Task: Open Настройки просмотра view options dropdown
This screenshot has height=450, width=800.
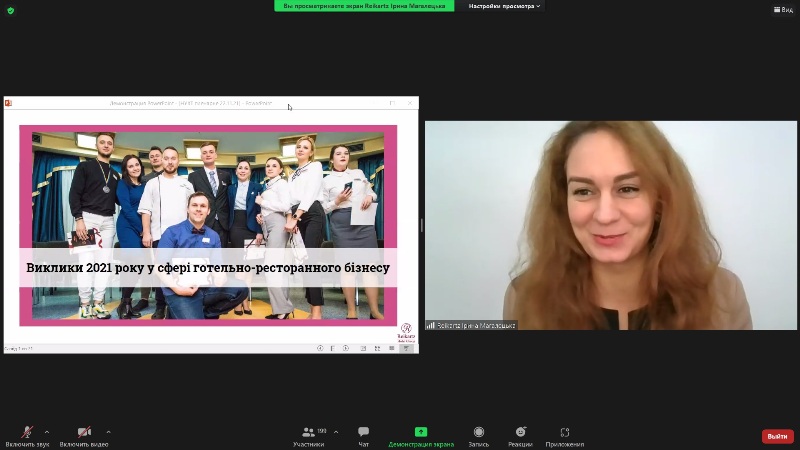Action: coord(504,6)
